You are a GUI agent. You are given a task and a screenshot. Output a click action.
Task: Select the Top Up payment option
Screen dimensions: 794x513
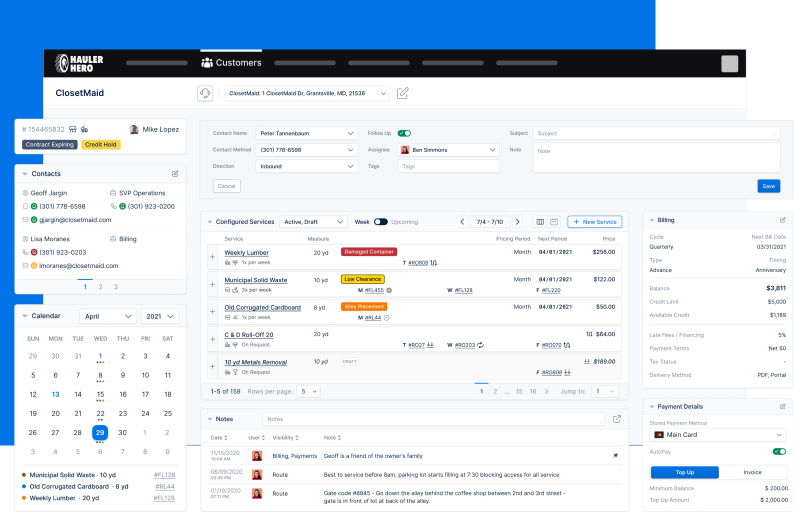click(685, 472)
